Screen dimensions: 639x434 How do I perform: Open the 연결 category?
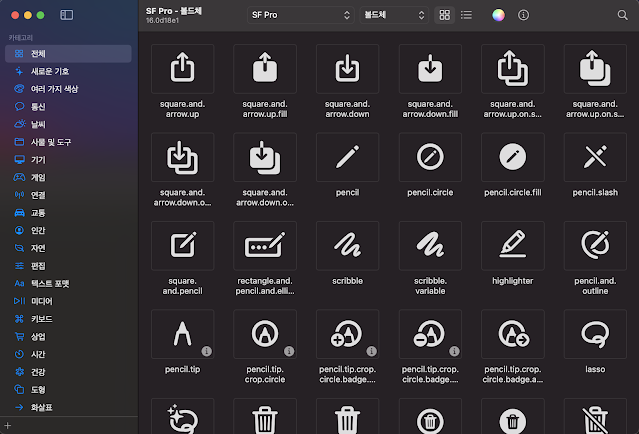(68, 195)
